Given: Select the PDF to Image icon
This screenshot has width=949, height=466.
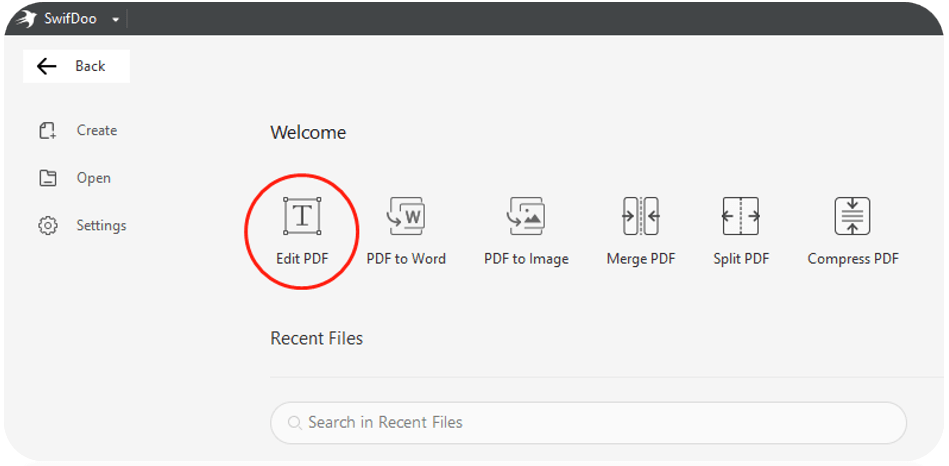Looking at the screenshot, I should click(526, 216).
